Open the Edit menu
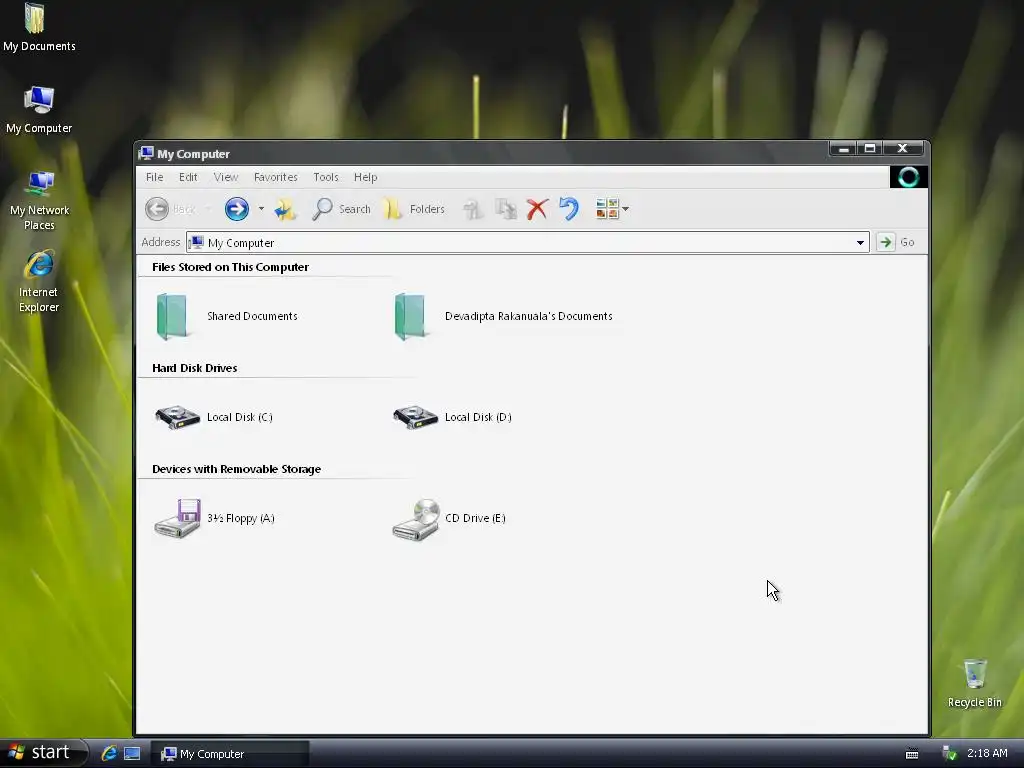Image resolution: width=1024 pixels, height=768 pixels. pos(188,177)
